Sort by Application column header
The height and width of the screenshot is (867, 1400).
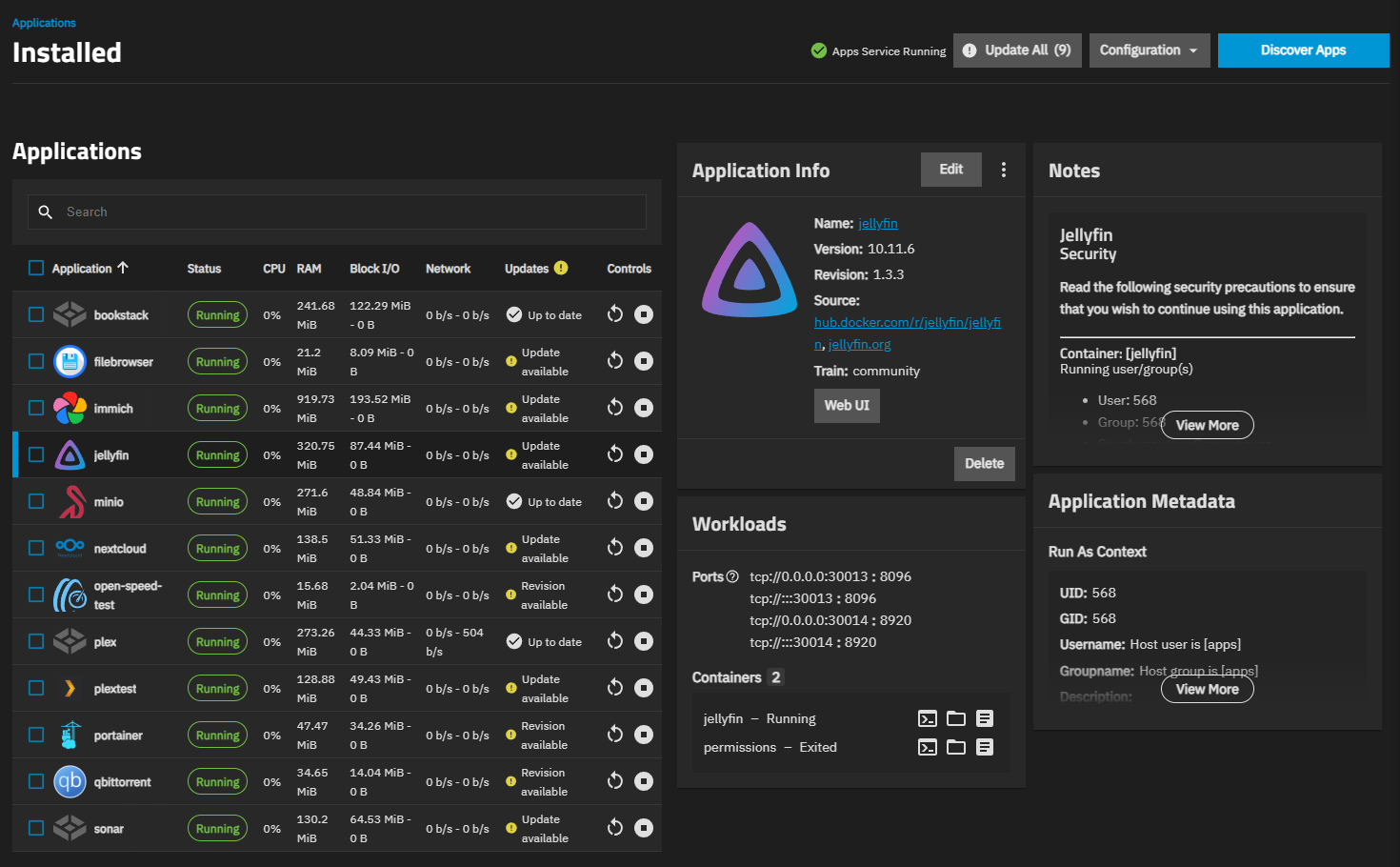pos(82,269)
